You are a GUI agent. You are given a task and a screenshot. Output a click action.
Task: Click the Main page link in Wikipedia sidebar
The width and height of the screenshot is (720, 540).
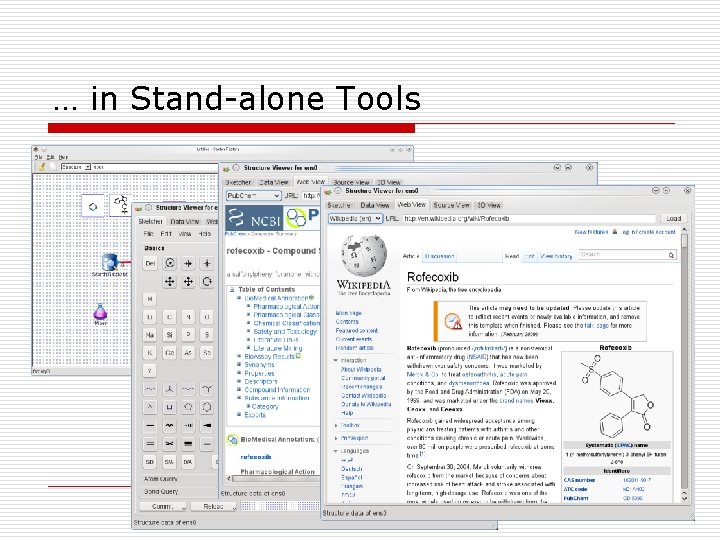click(349, 313)
